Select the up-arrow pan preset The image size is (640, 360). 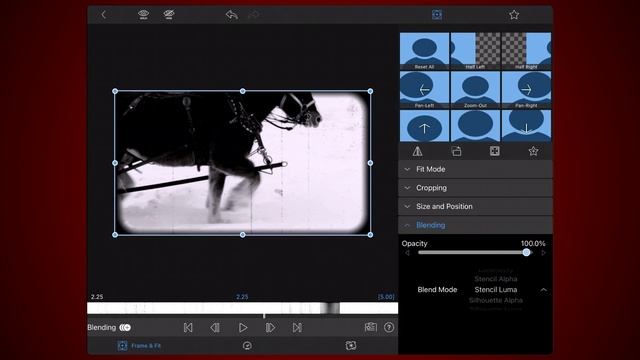[x=424, y=126]
